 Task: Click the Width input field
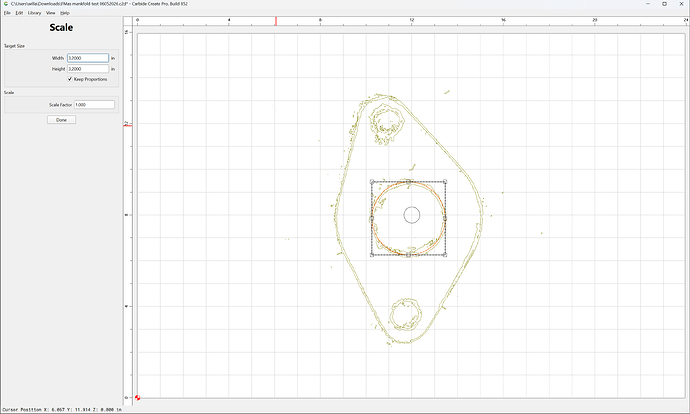(x=88, y=58)
